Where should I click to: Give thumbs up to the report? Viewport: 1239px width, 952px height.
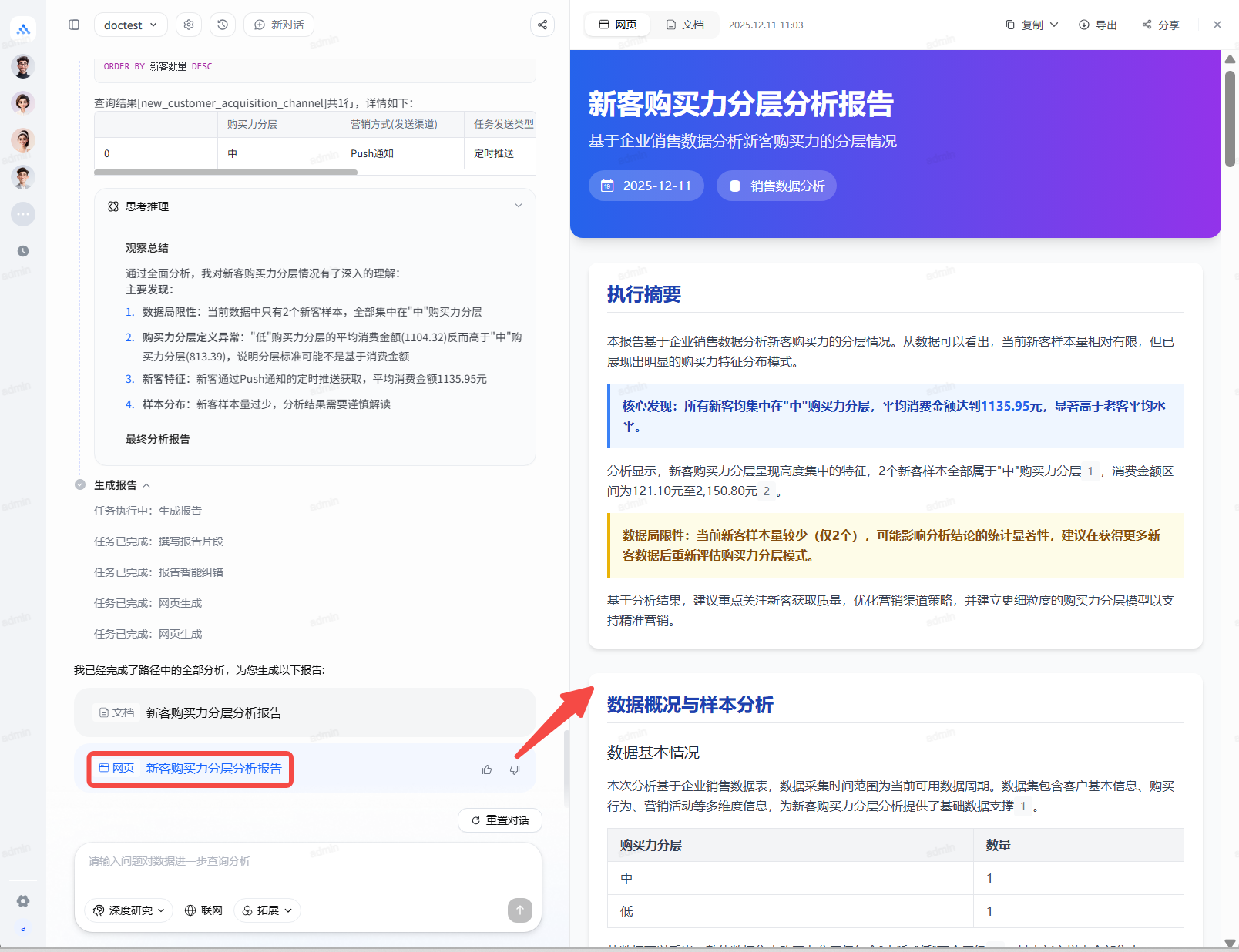tap(487, 769)
